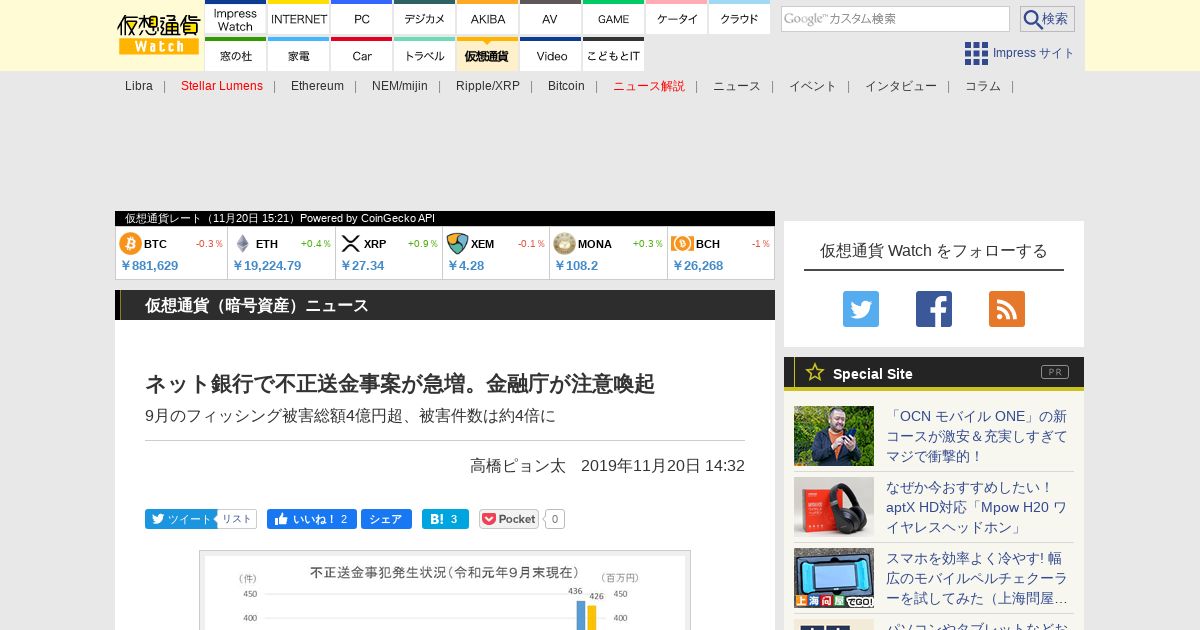Open the こどもとIT tab
The width and height of the screenshot is (1200, 630).
click(x=613, y=55)
